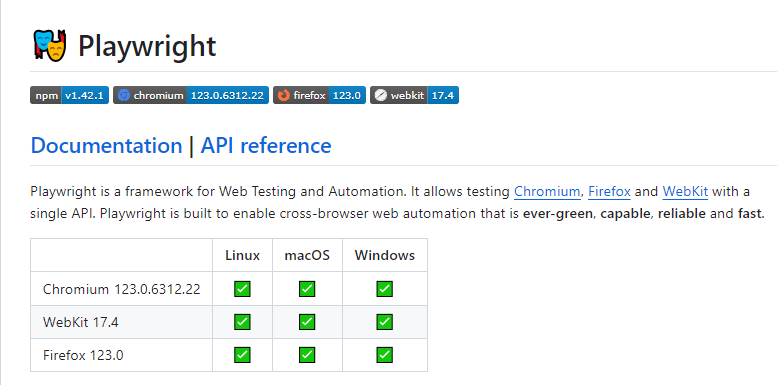Click the WebKit macOS green checkmark
781x385 pixels.
[307, 322]
